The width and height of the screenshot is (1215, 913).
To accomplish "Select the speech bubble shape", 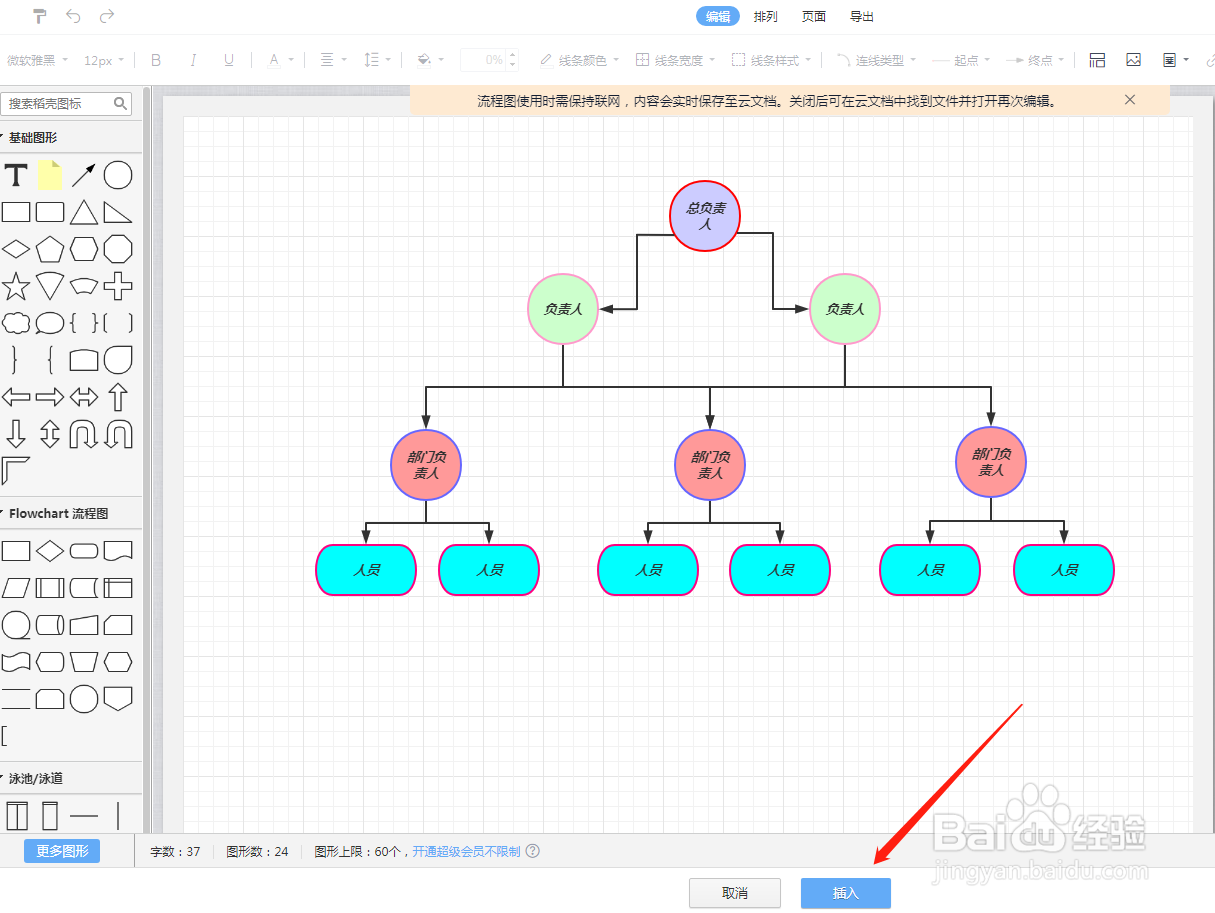I will 50,323.
